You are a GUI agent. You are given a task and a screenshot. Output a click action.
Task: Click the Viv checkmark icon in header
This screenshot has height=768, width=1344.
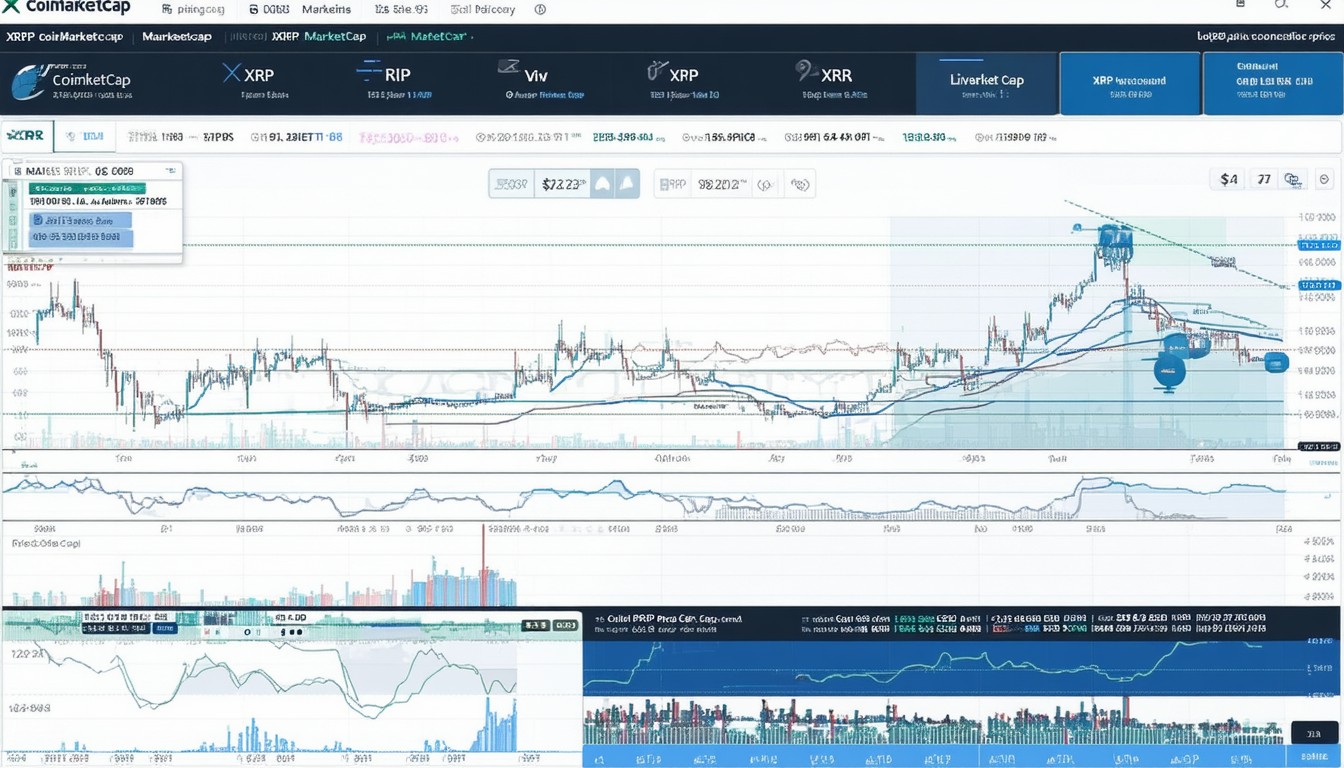[x=508, y=70]
